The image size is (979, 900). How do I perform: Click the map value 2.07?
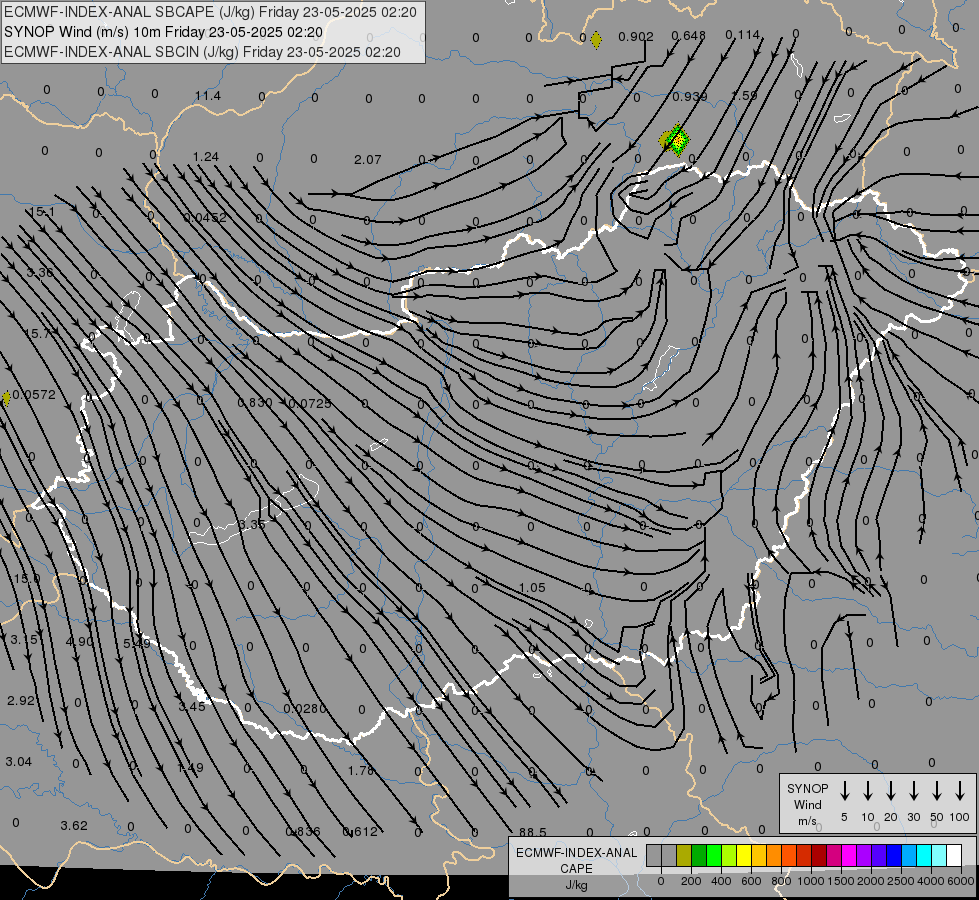click(367, 159)
